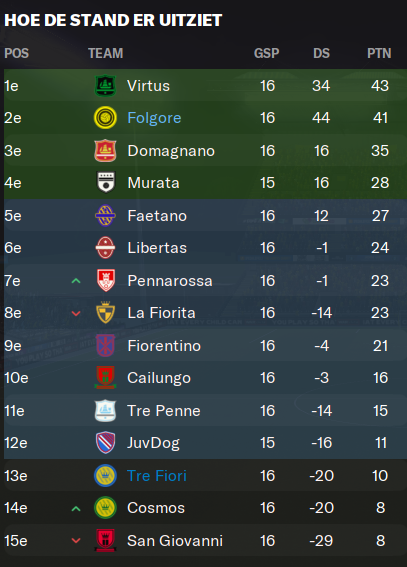Click the GSP column header
407x567 pixels.
coord(266,54)
